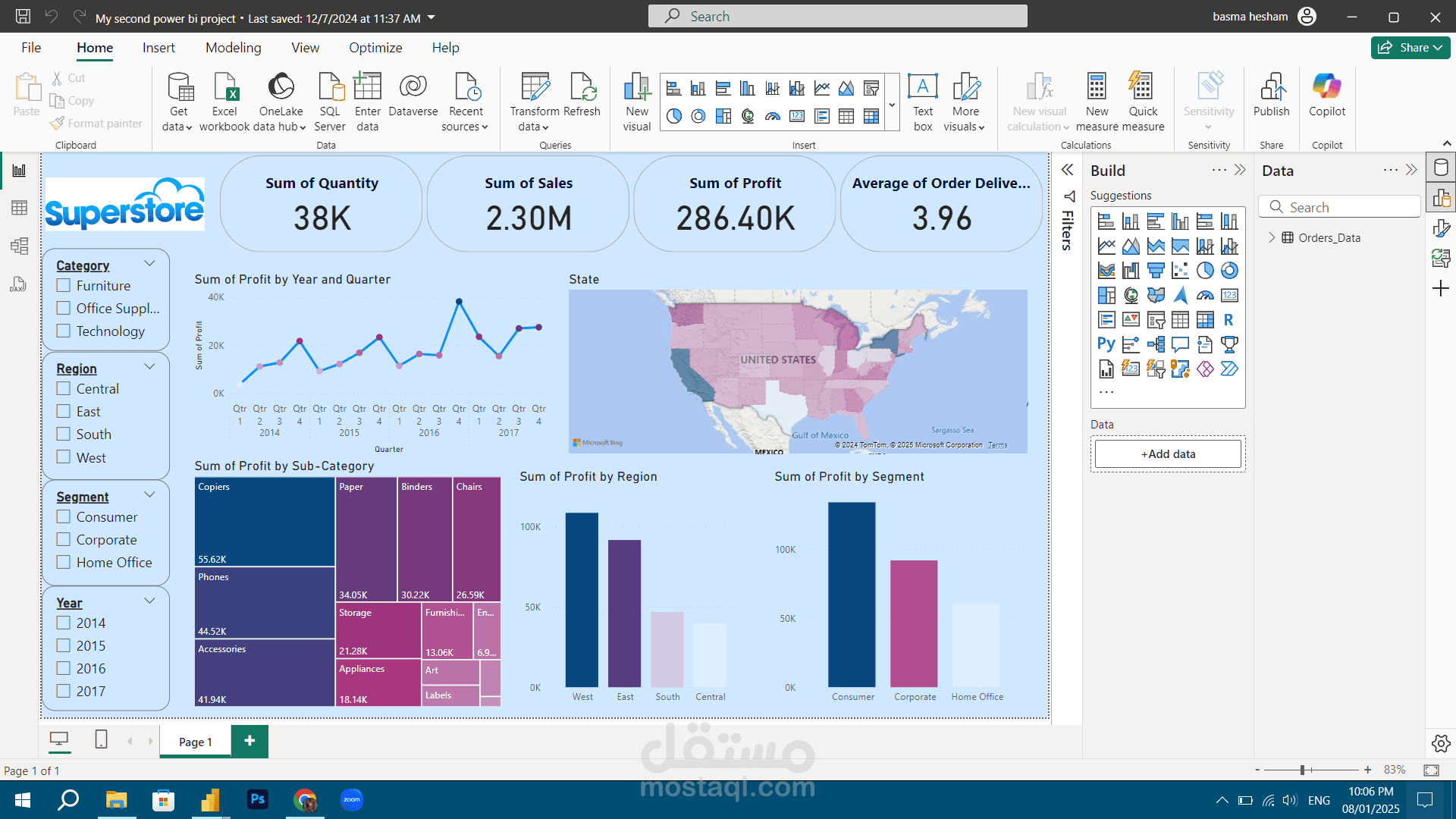The height and width of the screenshot is (819, 1456).
Task: Add a new page with plus button
Action: 249,741
